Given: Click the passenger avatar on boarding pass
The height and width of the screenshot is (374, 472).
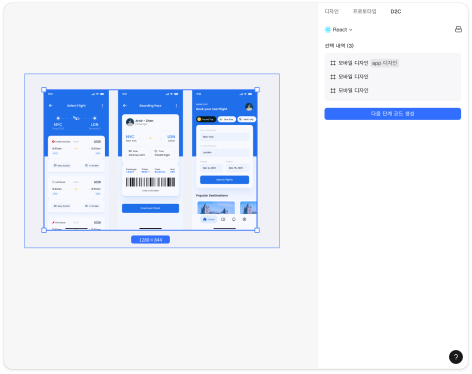Looking at the screenshot, I should coord(130,122).
